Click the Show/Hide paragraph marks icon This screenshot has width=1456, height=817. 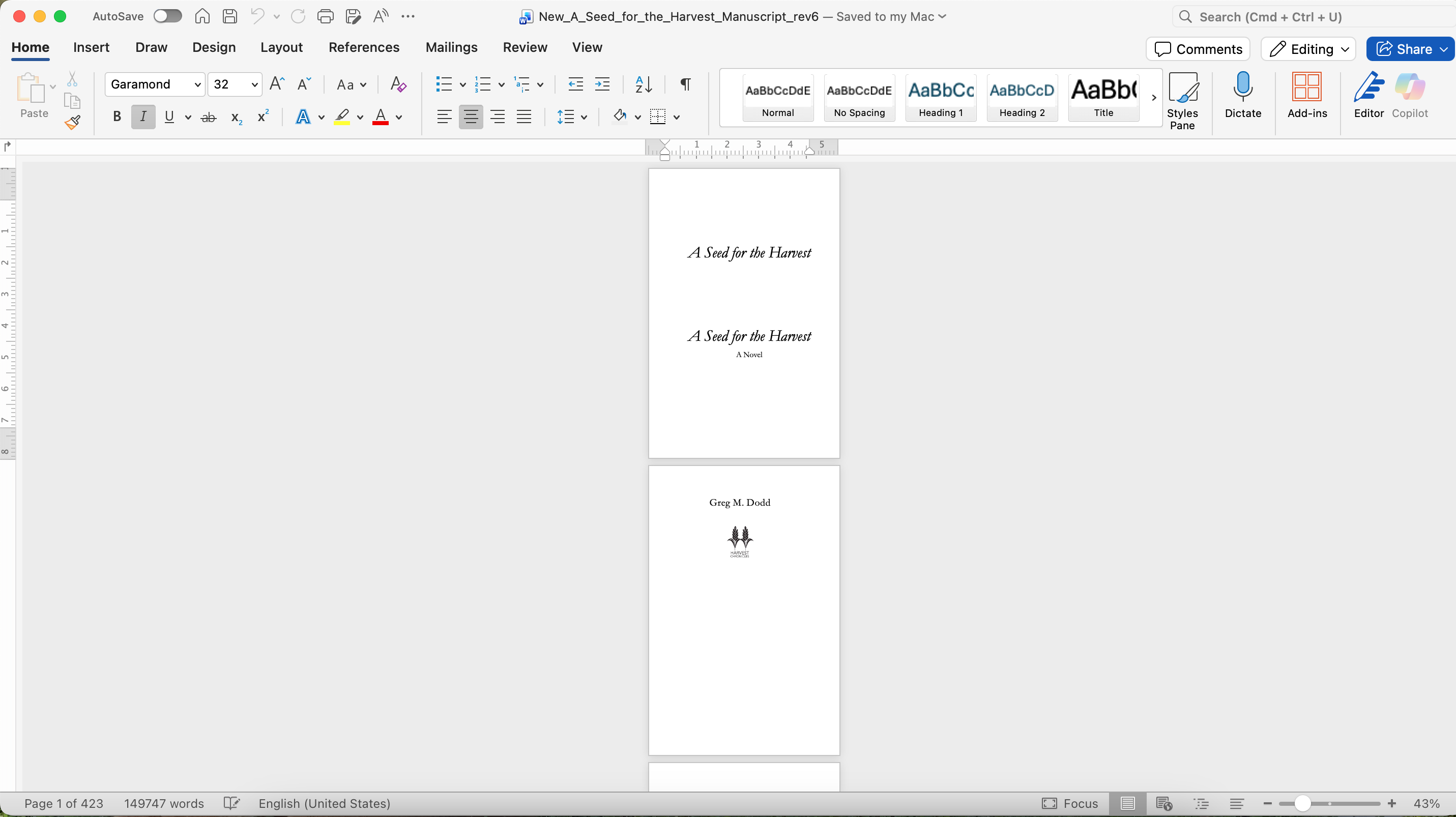click(x=685, y=85)
